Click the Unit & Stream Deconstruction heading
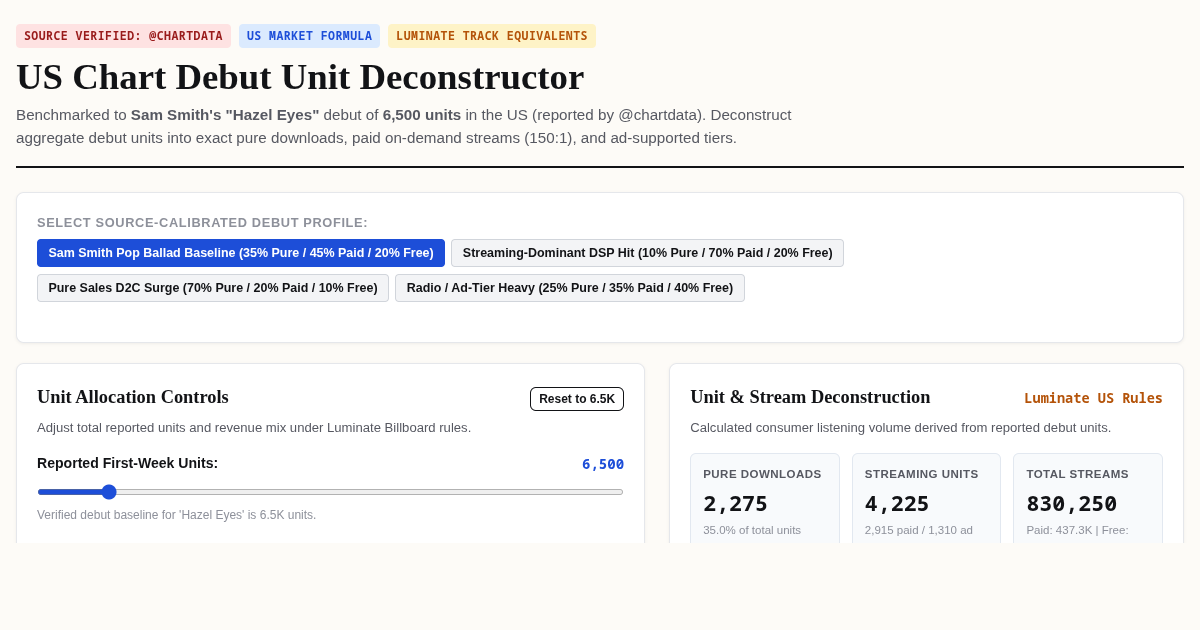Viewport: 1200px width, 630px height. (x=810, y=397)
